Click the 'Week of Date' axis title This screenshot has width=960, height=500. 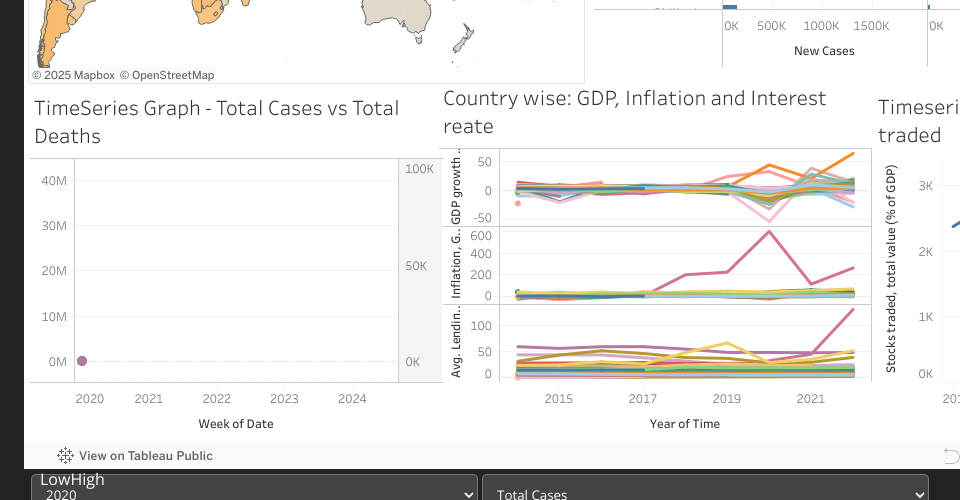pos(236,424)
